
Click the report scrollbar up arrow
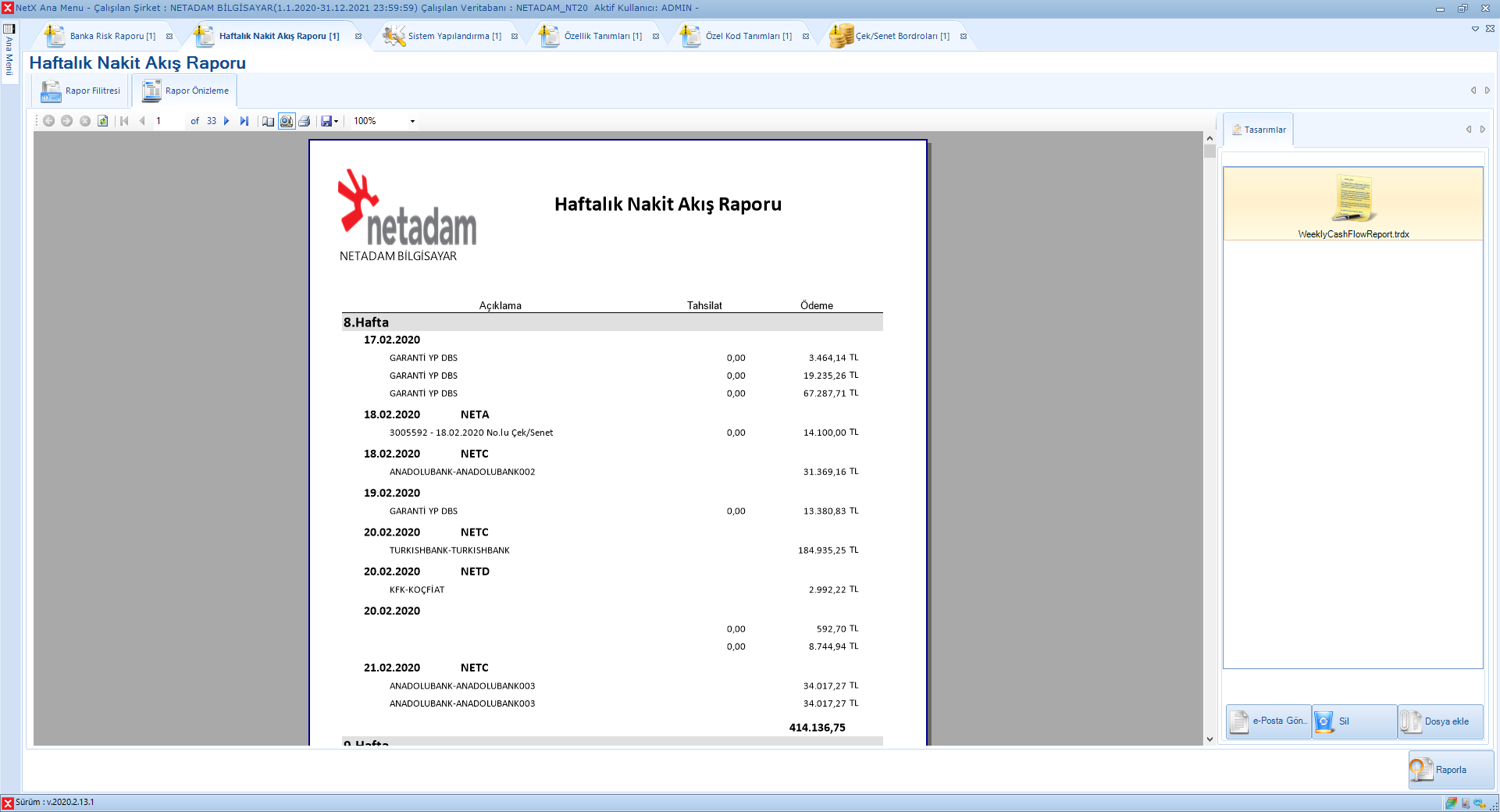[1210, 138]
